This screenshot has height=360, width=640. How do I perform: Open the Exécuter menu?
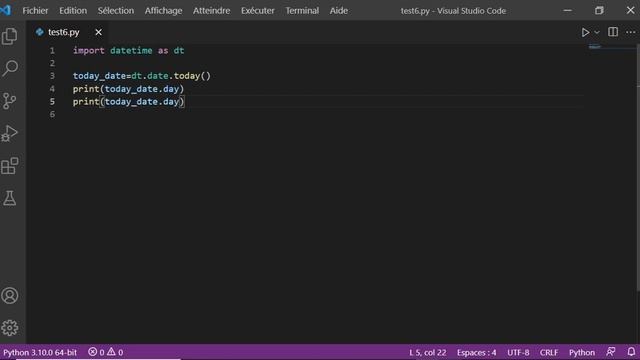(258, 11)
